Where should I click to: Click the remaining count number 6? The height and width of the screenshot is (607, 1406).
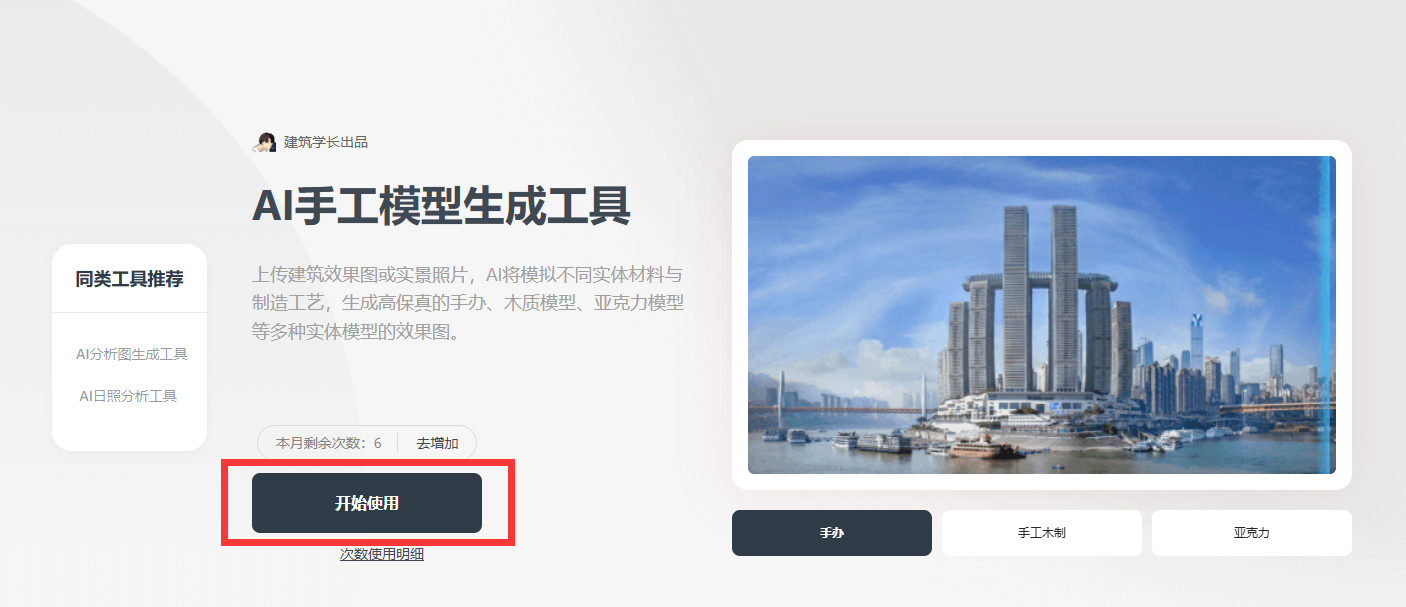pos(378,443)
